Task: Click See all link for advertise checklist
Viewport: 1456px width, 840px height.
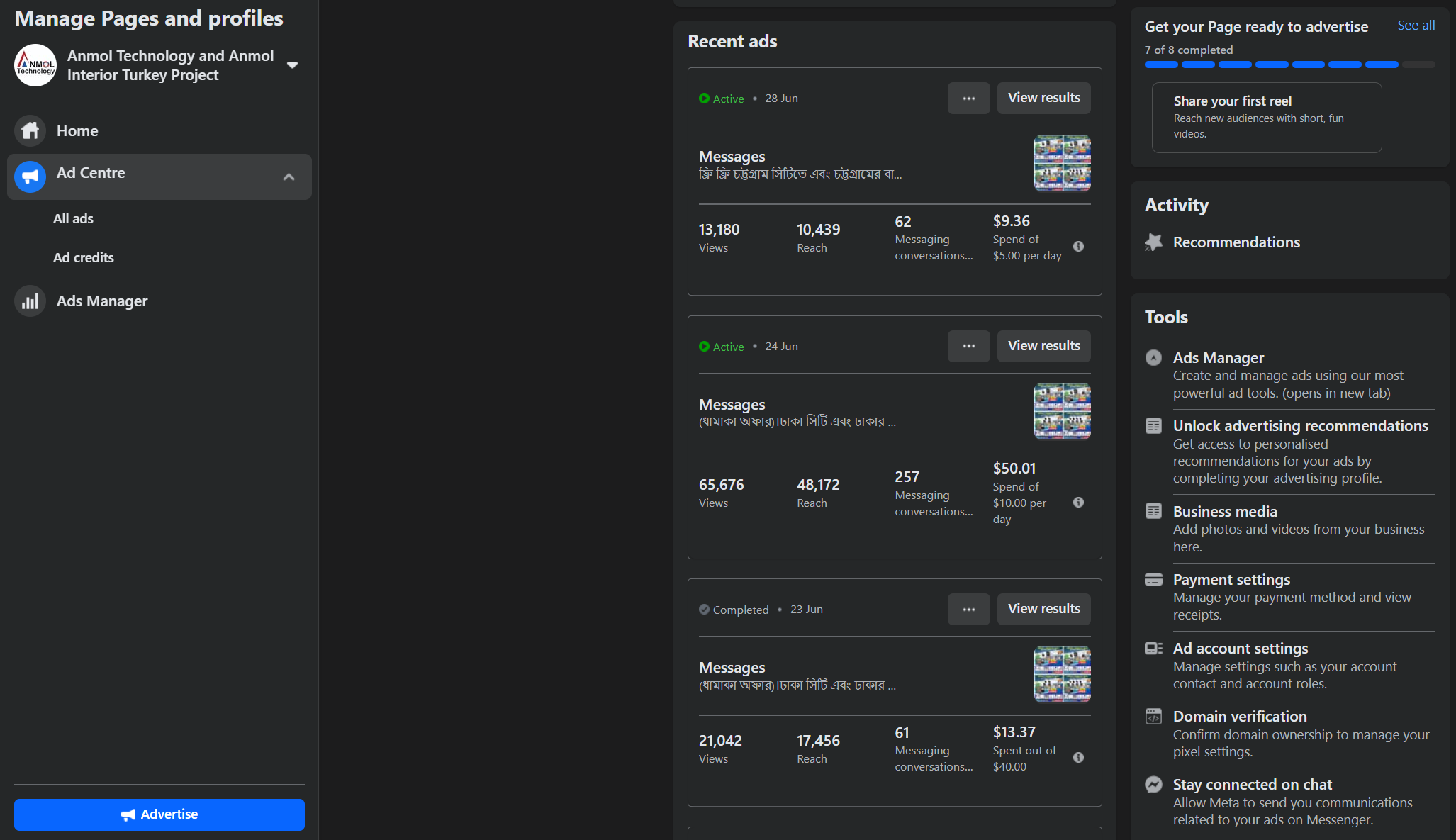Action: click(1416, 26)
